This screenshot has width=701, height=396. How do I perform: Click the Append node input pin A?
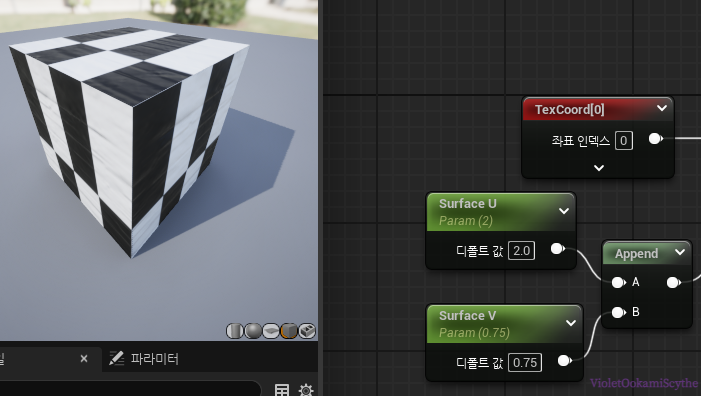(618, 282)
